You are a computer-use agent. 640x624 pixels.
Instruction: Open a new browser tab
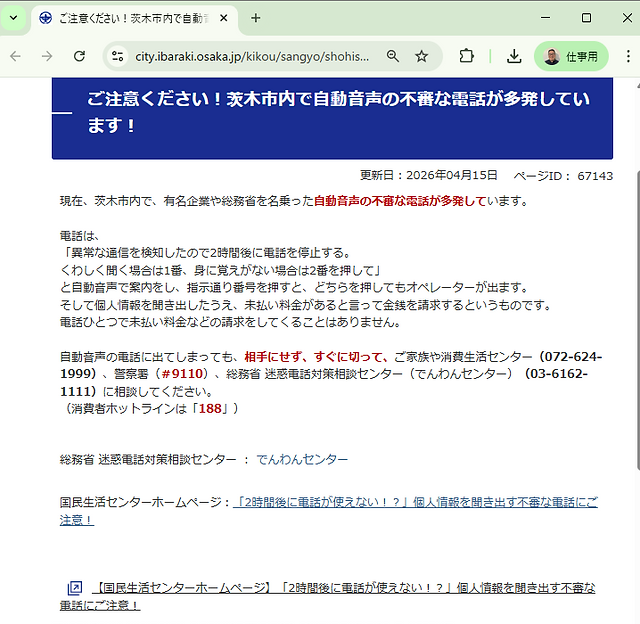tap(256, 18)
